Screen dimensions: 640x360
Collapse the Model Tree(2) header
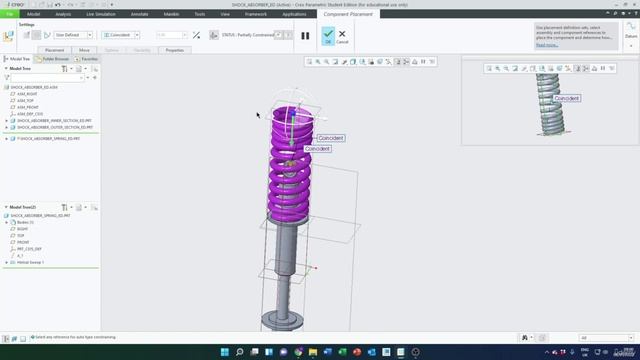(6, 207)
